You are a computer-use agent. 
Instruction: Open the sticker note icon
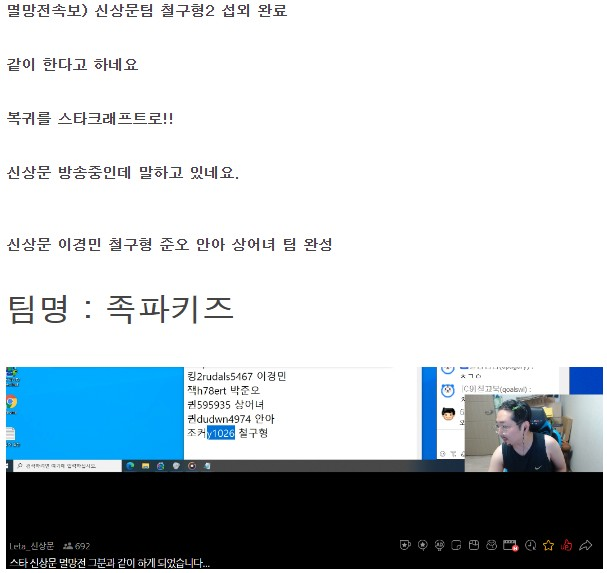pyautogui.click(x=456, y=545)
